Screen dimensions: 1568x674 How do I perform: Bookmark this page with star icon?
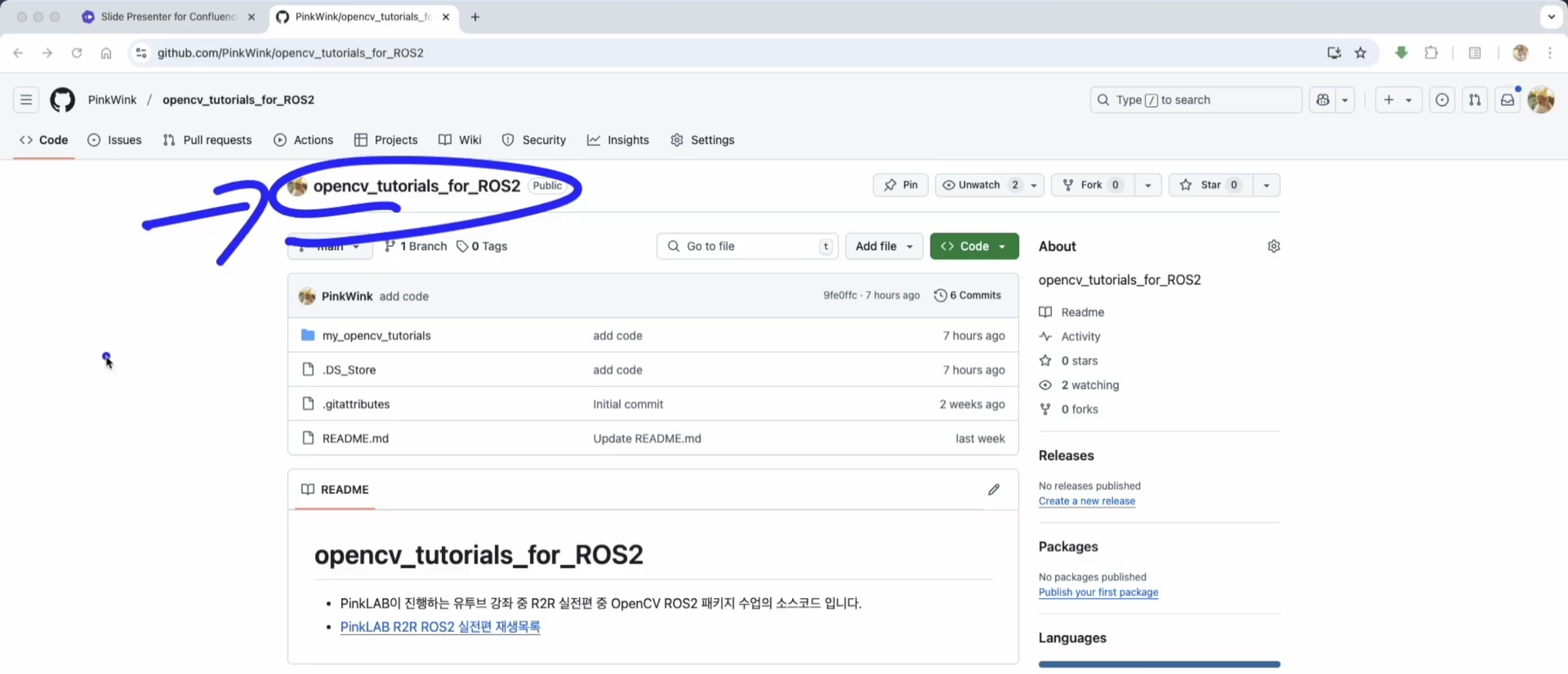tap(1361, 53)
